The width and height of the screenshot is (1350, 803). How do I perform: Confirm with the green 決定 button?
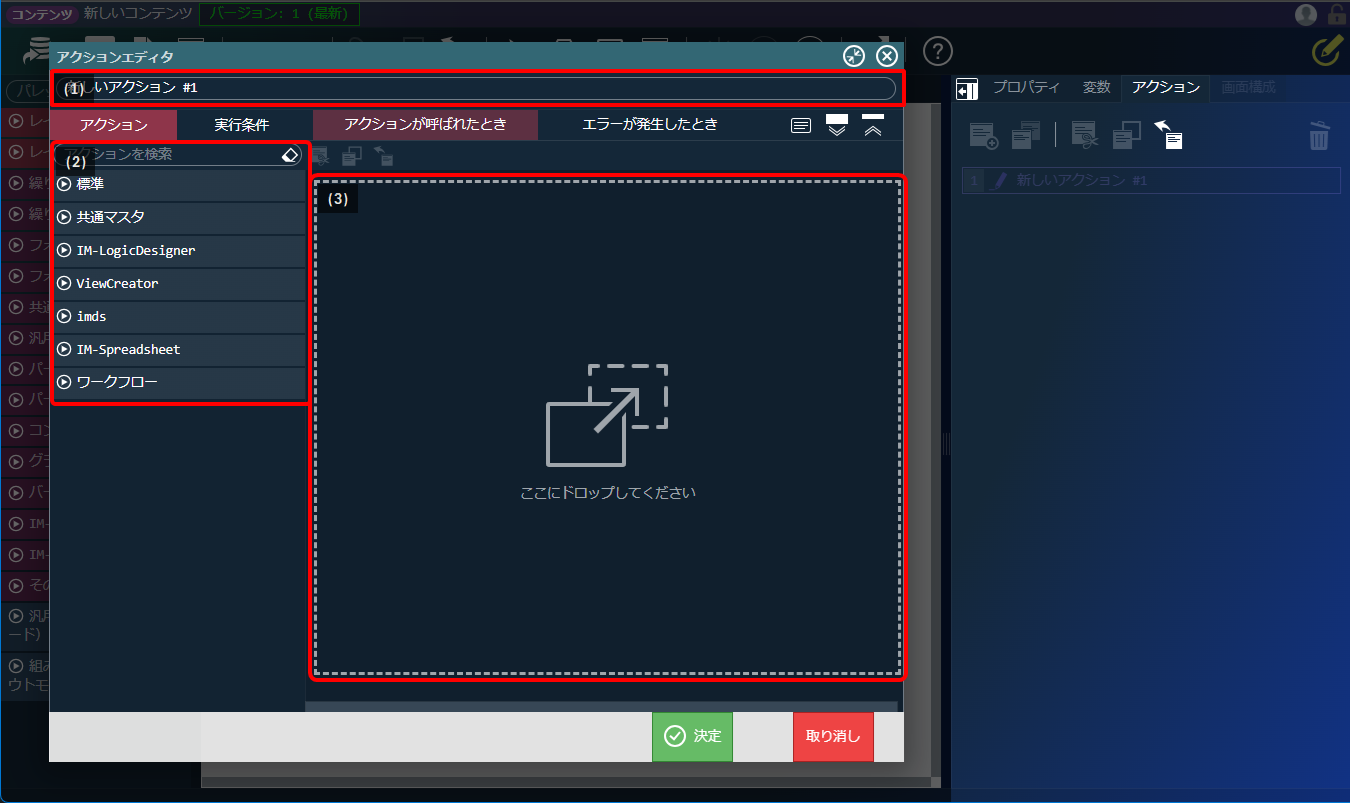[x=692, y=736]
